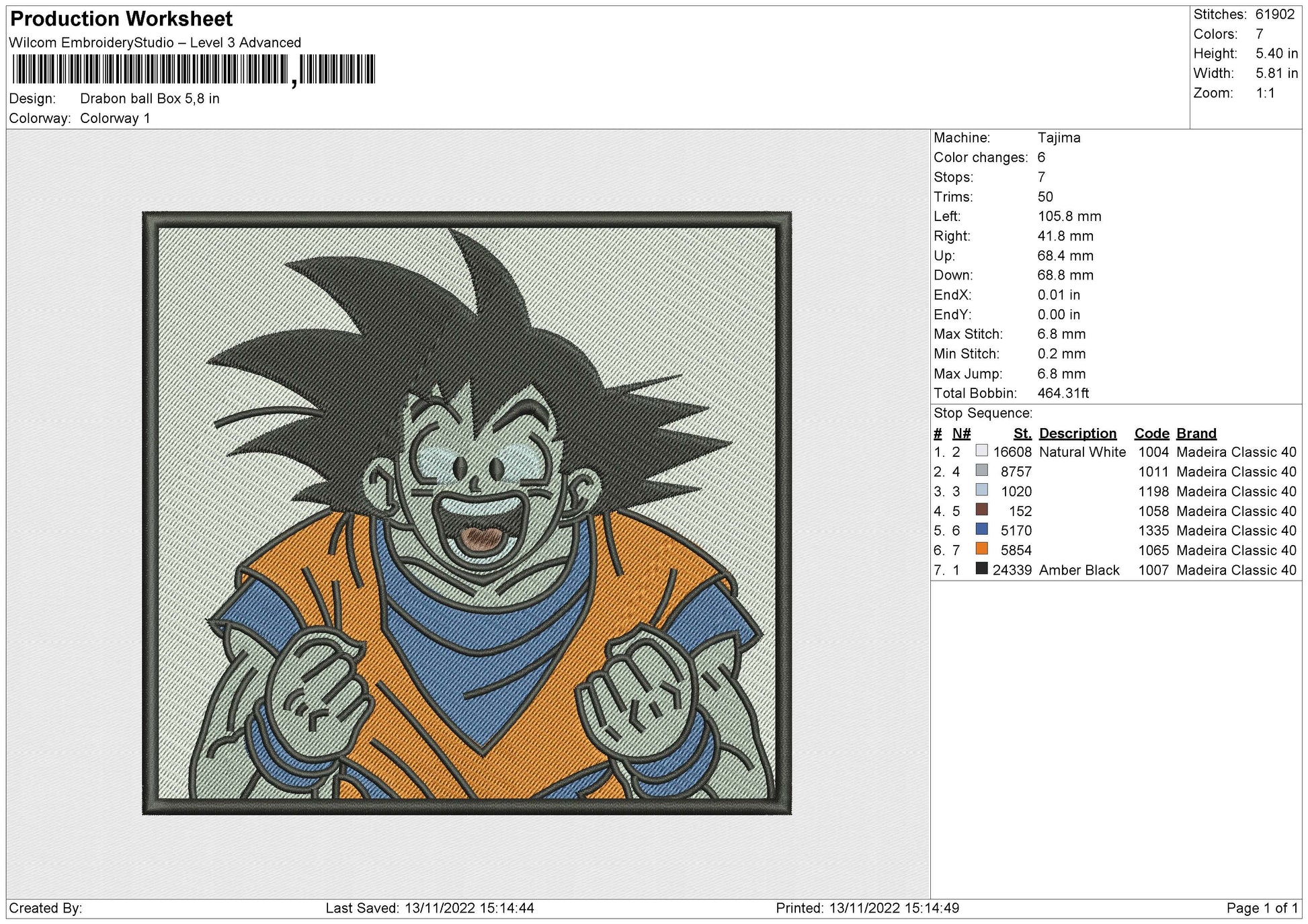Click the Page 1 of 1 footer text

pos(1262,908)
